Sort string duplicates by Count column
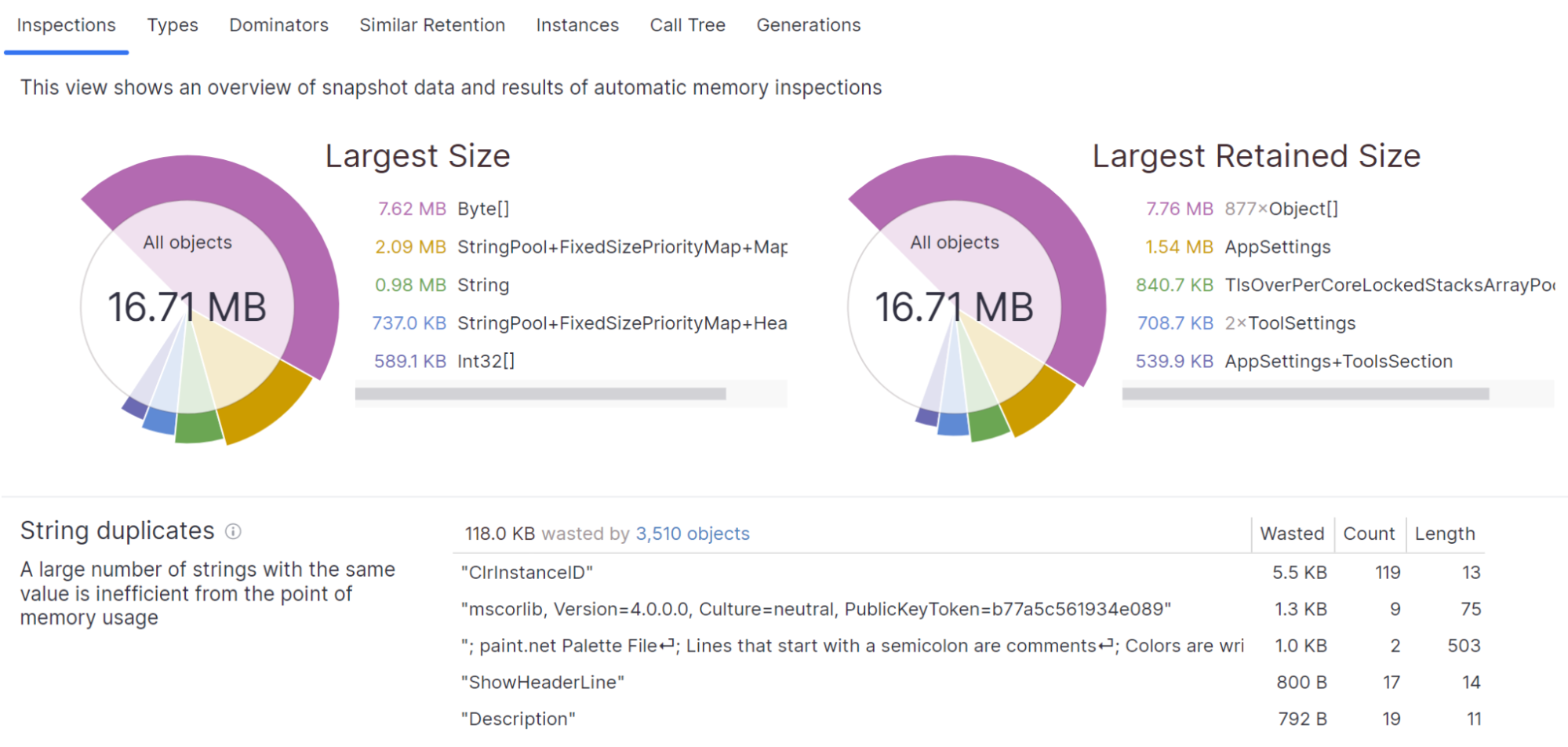This screenshot has height=747, width=1568. point(1369,534)
